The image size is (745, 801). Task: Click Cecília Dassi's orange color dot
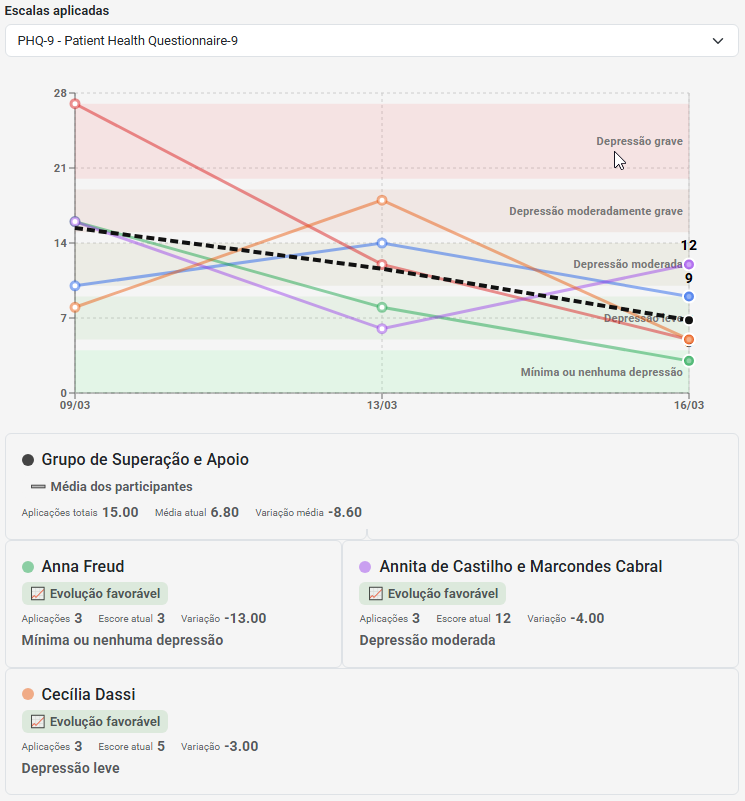coord(28,694)
